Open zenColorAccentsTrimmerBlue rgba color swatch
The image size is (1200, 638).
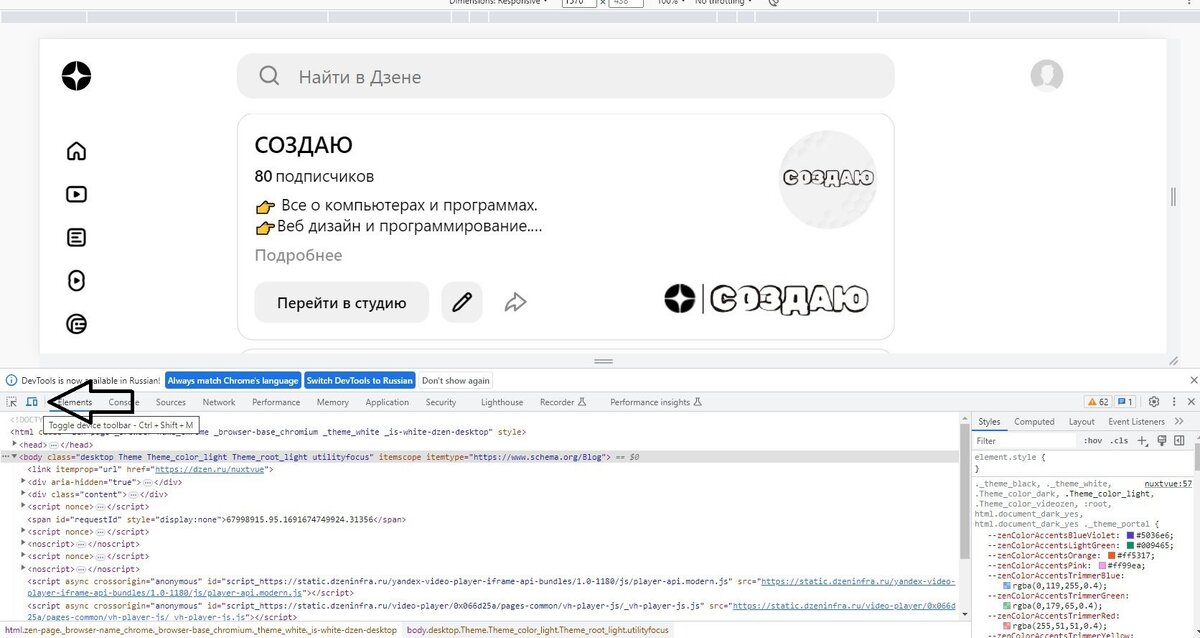[1007, 586]
